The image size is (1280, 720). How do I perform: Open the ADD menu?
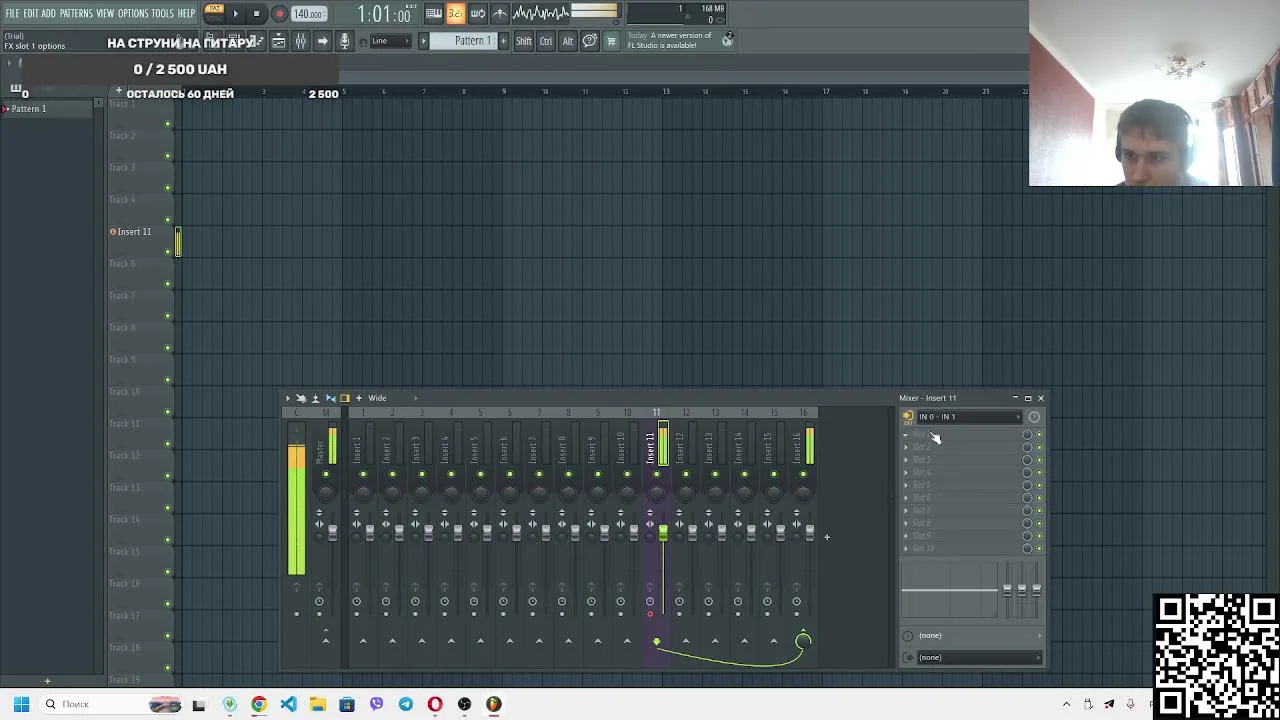point(48,13)
